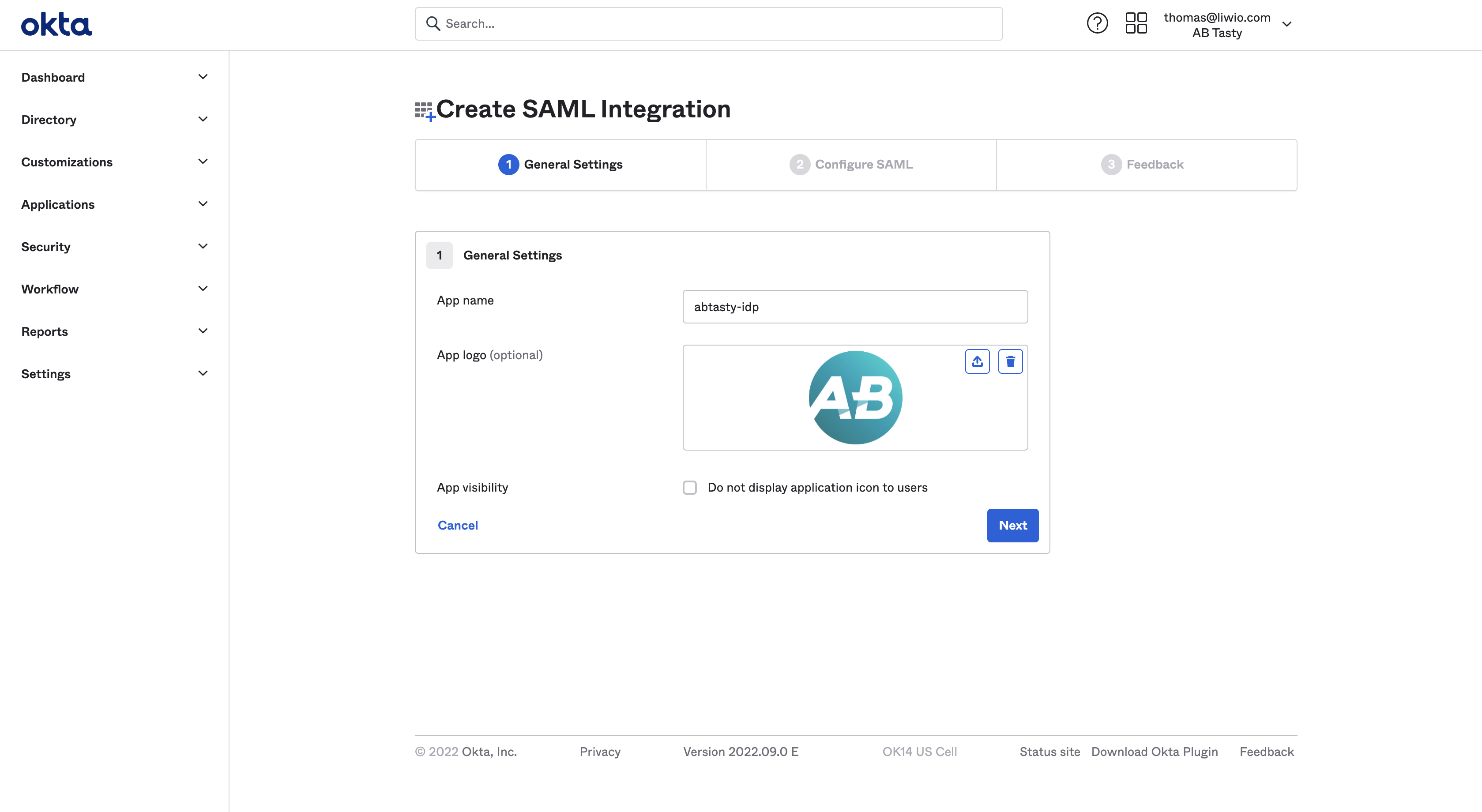Viewport: 1482px width, 812px height.
Task: Expand the Dashboard sidebar section
Action: tap(114, 77)
